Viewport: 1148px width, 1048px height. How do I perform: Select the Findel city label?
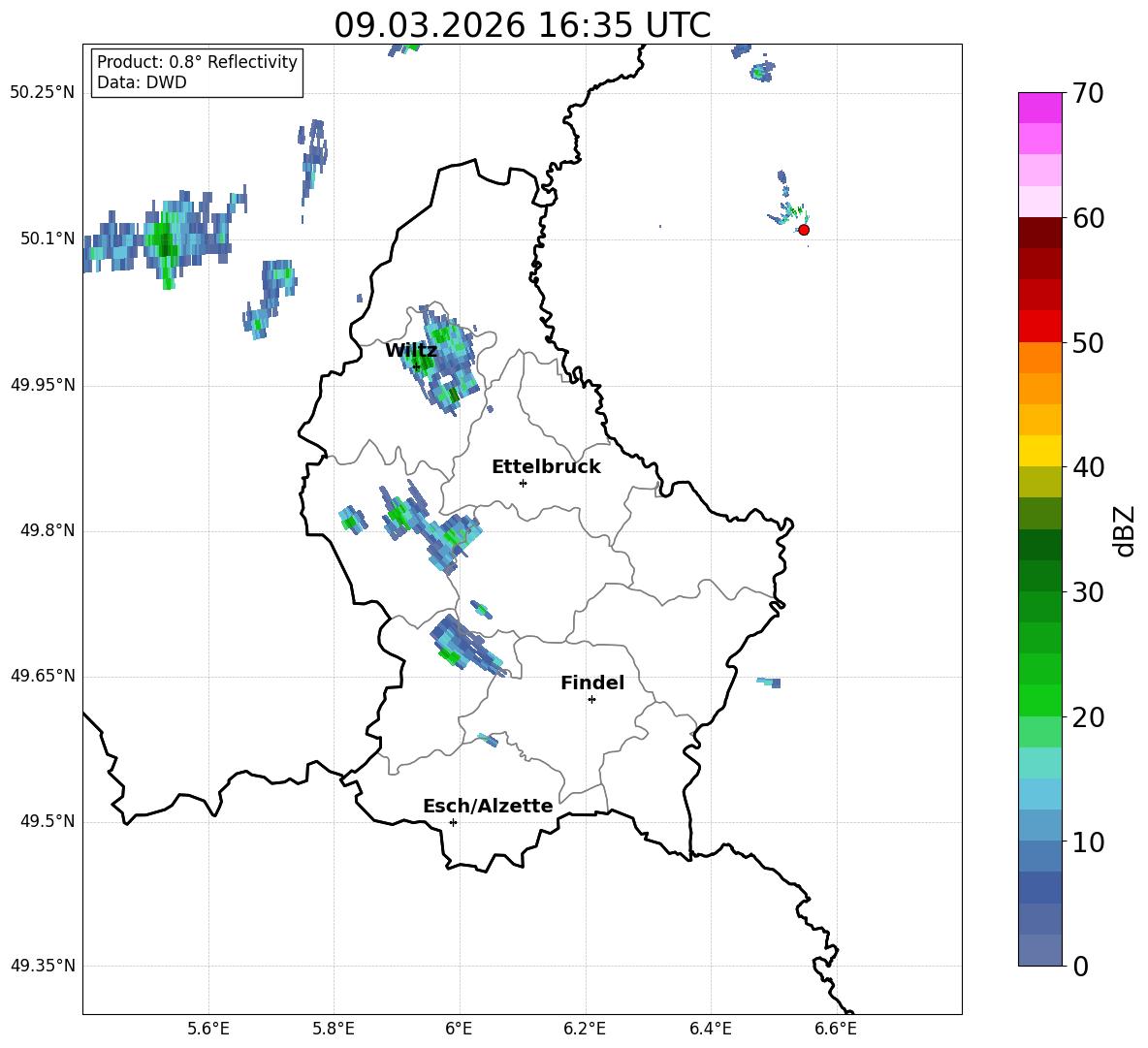pos(591,683)
